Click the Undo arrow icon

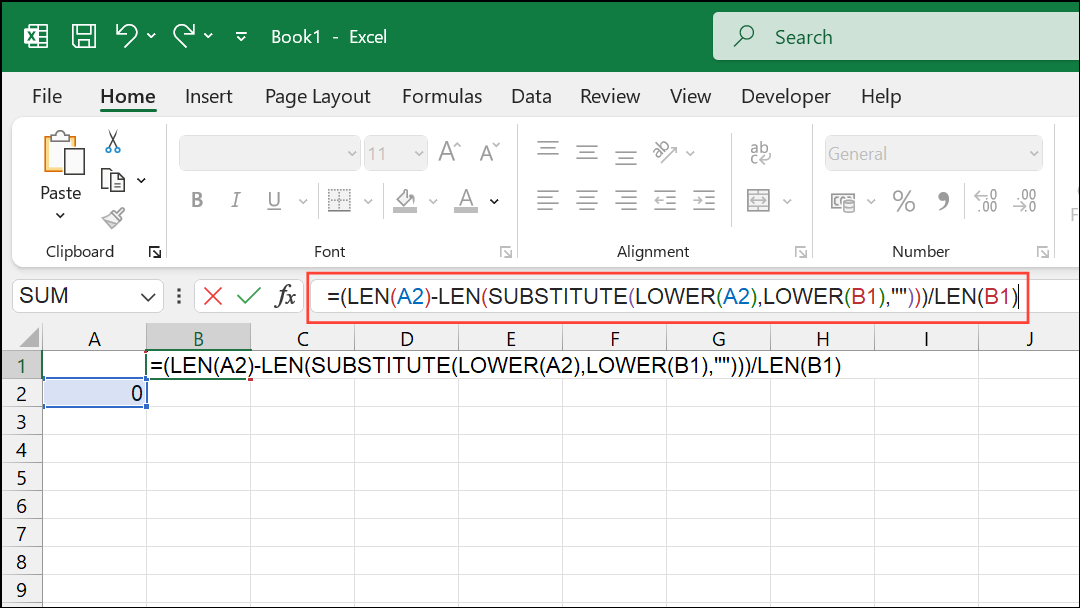click(126, 36)
